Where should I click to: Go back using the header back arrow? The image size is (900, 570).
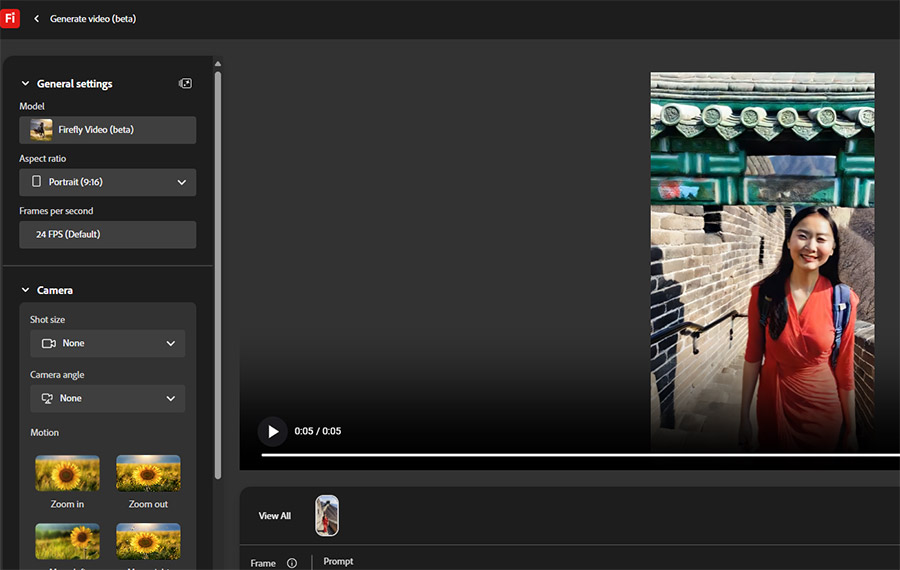(x=37, y=19)
